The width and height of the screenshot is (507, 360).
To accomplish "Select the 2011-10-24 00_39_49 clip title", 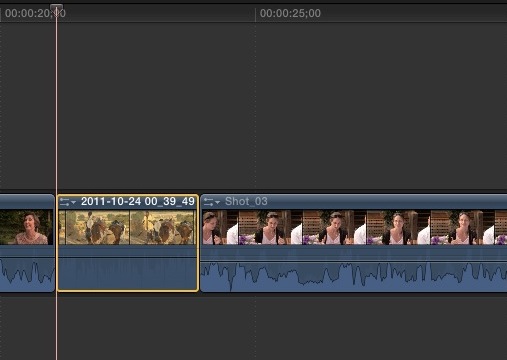I will coord(138,201).
